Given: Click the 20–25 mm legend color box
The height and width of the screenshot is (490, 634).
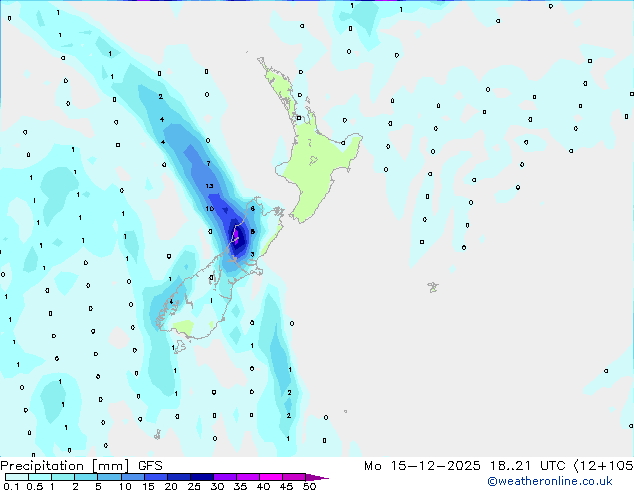Looking at the screenshot, I should pyautogui.click(x=178, y=477).
